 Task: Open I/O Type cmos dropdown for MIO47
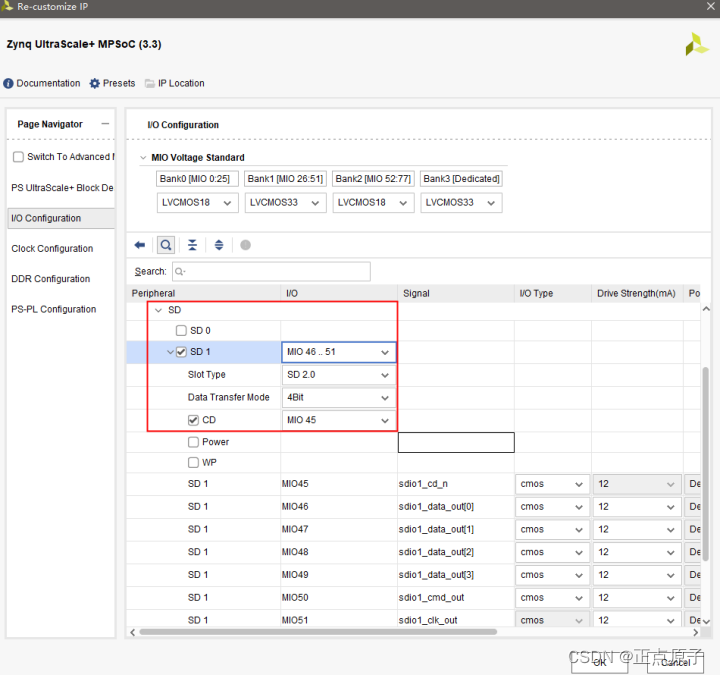click(x=552, y=529)
